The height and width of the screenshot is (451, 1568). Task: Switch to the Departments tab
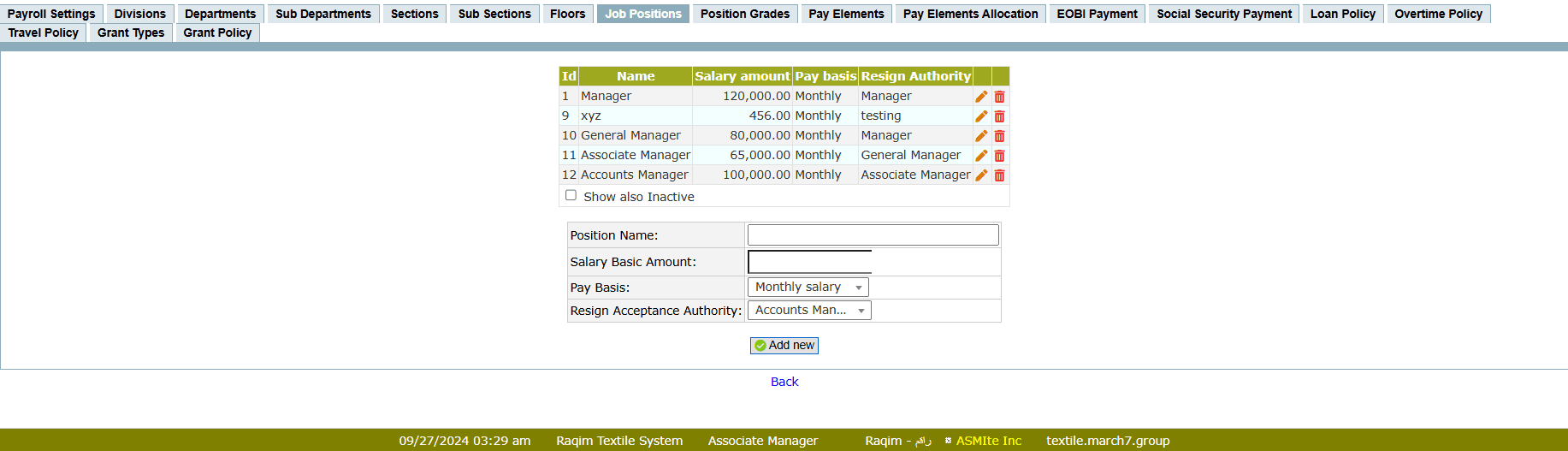coord(220,14)
